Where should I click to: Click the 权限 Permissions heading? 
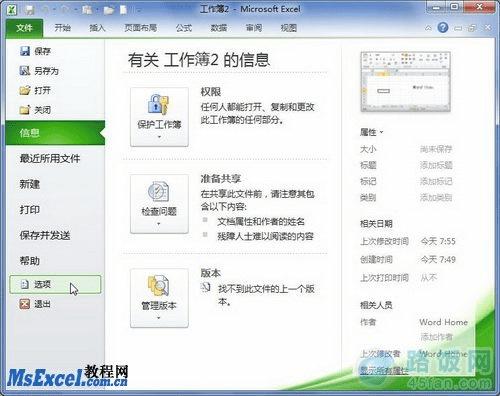coord(211,92)
